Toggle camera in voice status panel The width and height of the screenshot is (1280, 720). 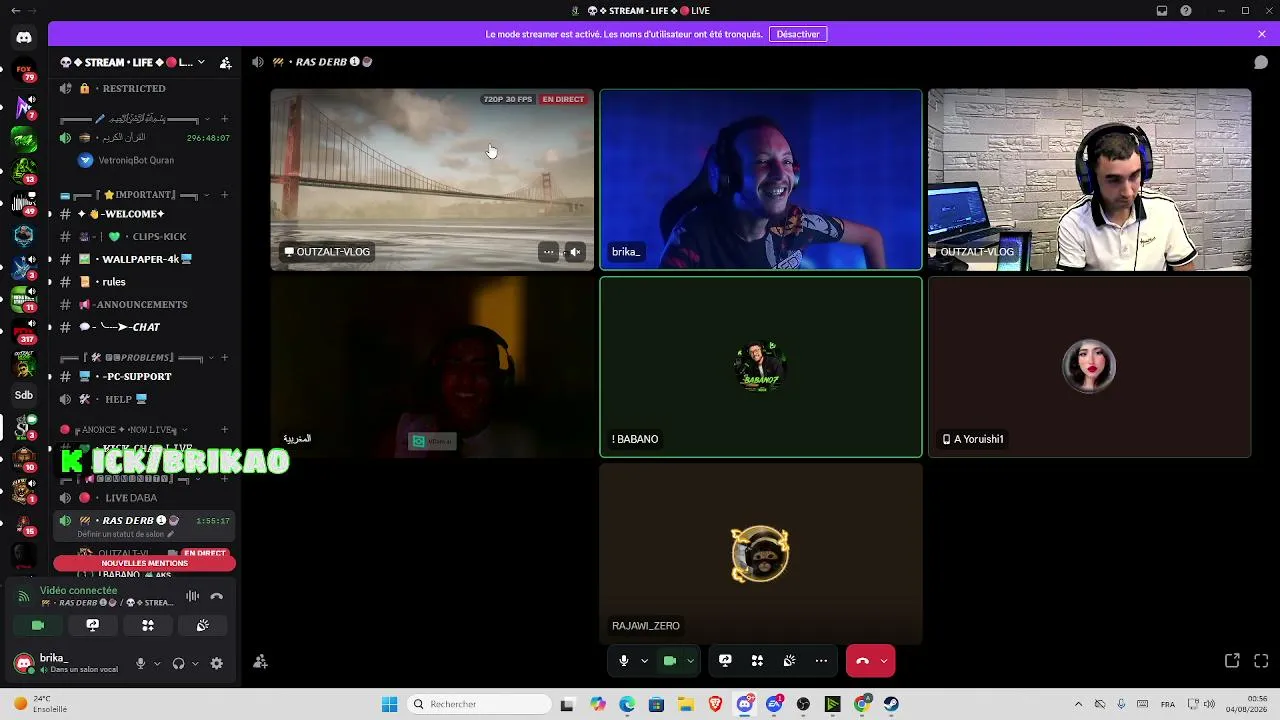(38, 626)
